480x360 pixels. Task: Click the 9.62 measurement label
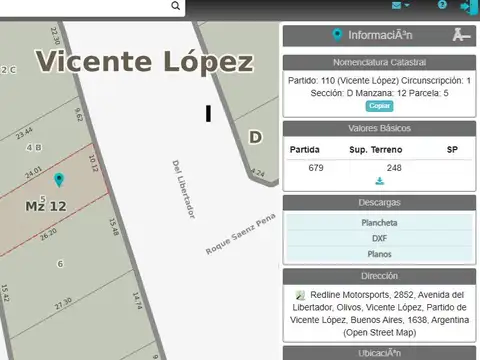point(78,115)
